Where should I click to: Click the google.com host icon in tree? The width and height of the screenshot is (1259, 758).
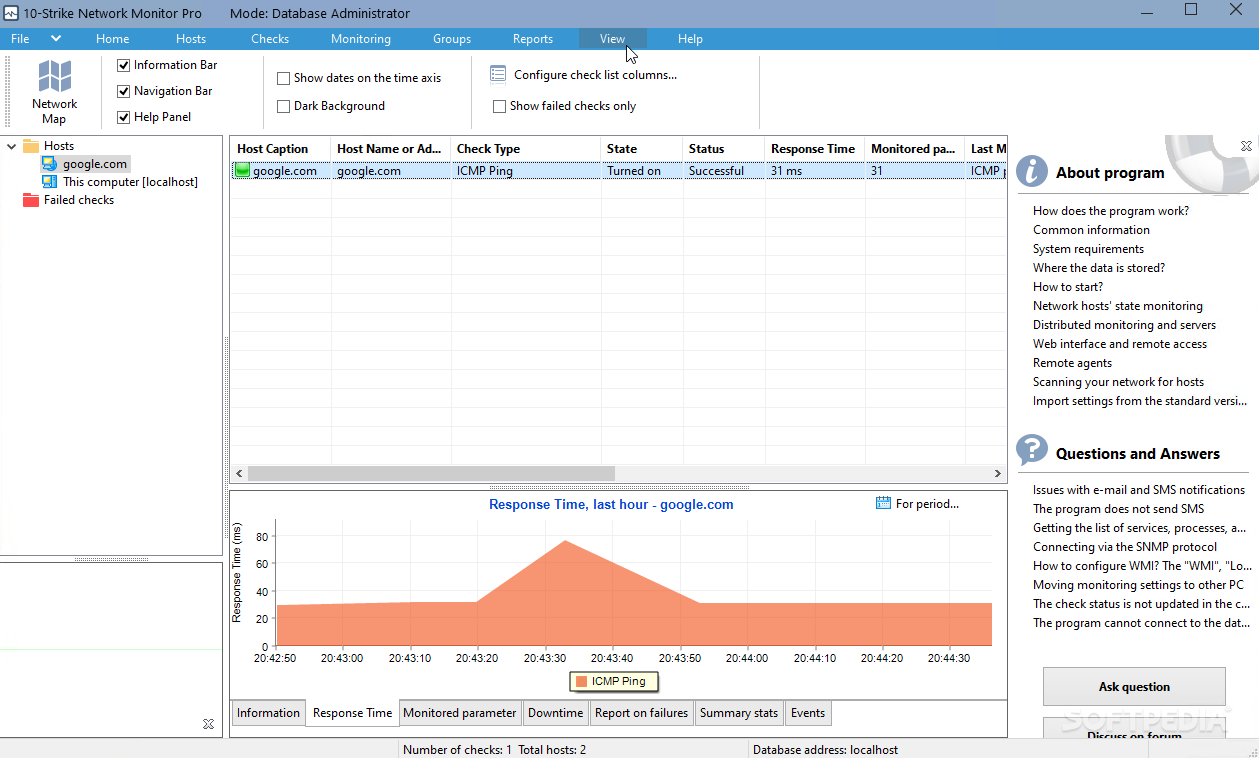[x=49, y=164]
